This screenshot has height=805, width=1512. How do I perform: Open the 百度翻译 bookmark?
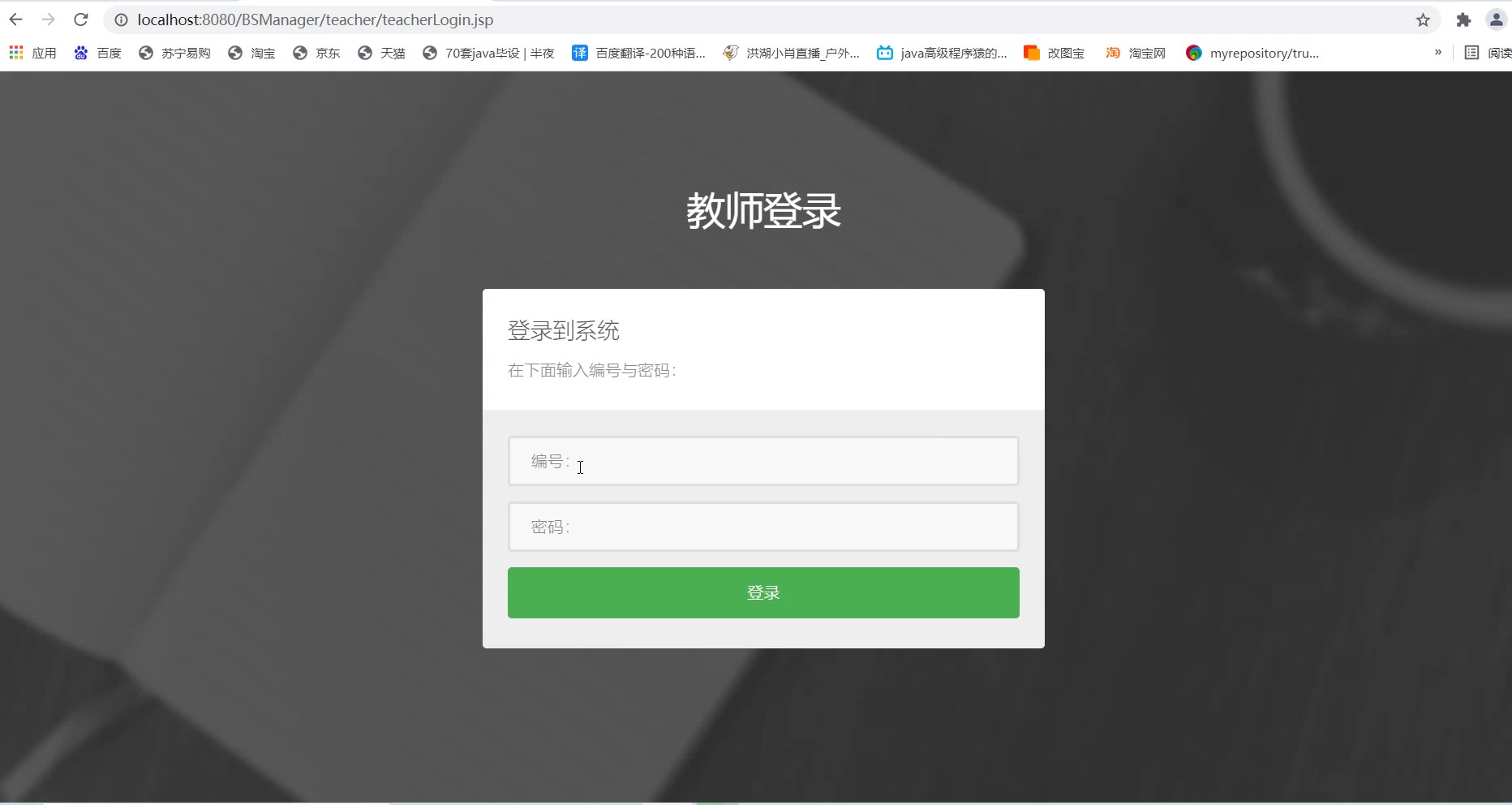[639, 53]
